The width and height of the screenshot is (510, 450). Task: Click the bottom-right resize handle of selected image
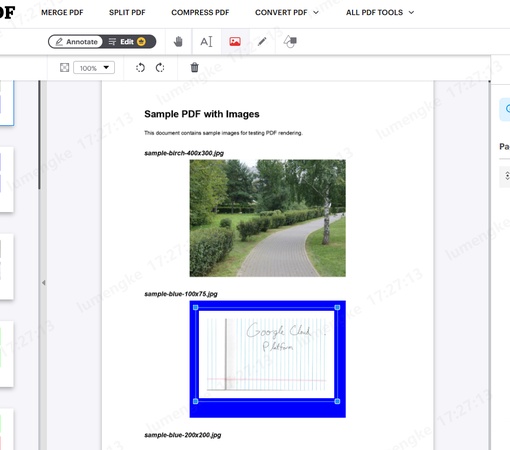point(337,401)
